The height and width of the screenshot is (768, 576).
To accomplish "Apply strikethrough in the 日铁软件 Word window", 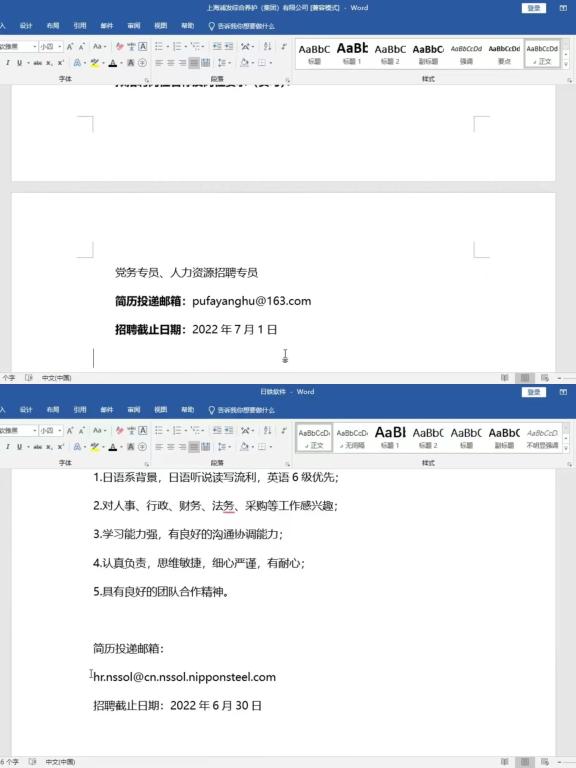I will click(x=38, y=447).
